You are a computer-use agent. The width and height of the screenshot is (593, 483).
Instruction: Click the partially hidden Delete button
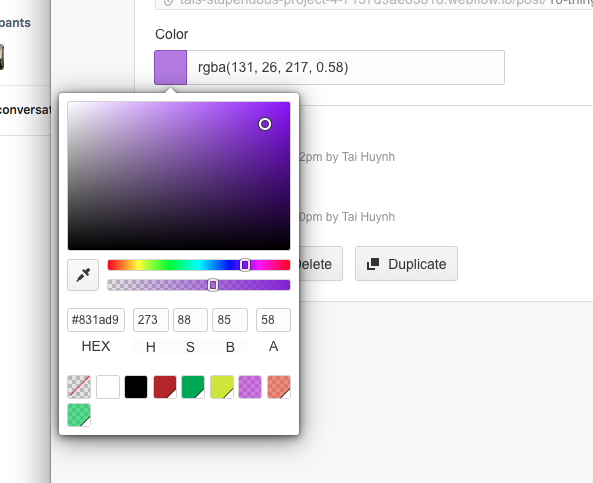tap(321, 264)
